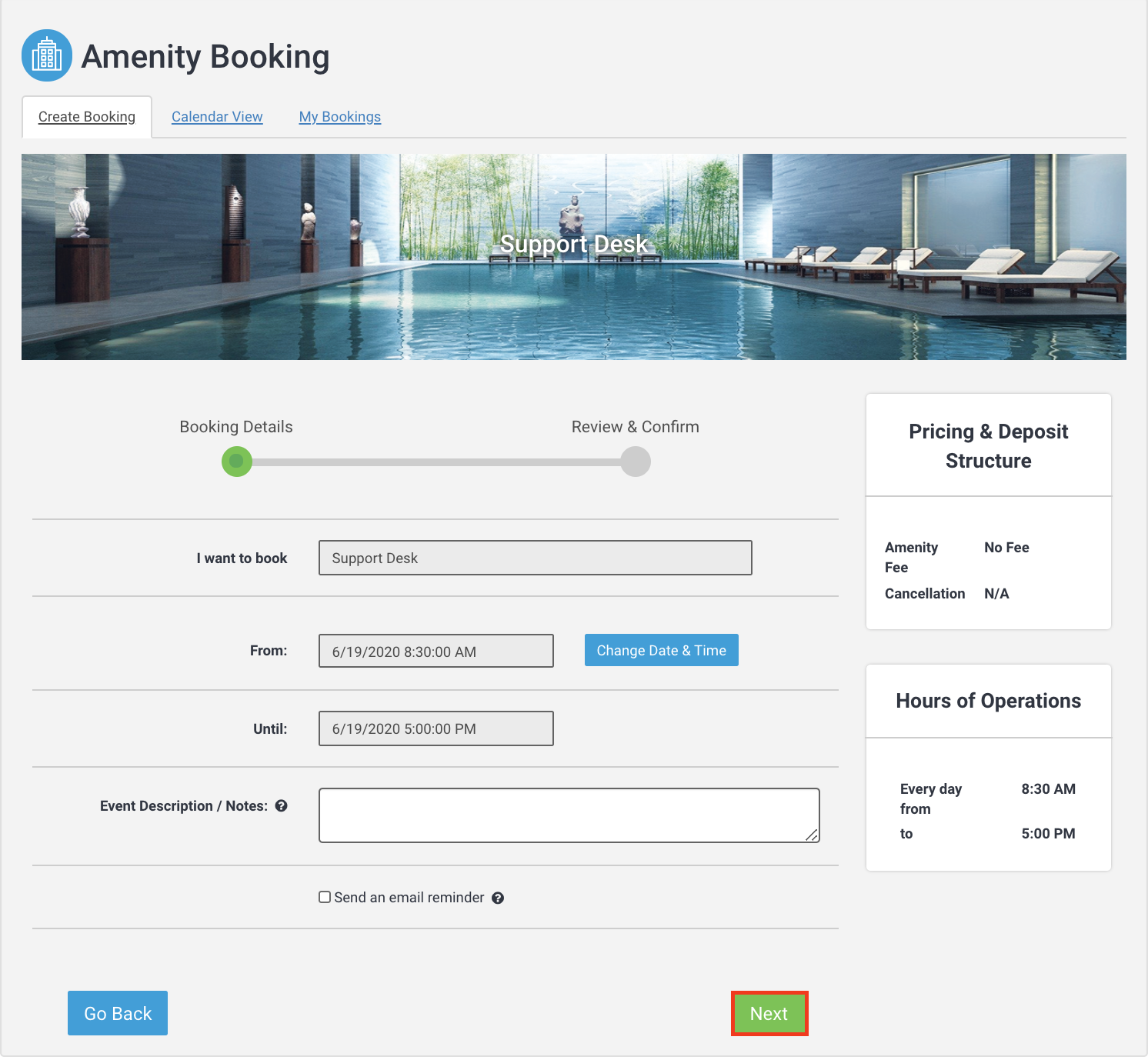Click the gray Review & Confirm step circle
Screen dimensions: 1148x1060
tap(636, 462)
